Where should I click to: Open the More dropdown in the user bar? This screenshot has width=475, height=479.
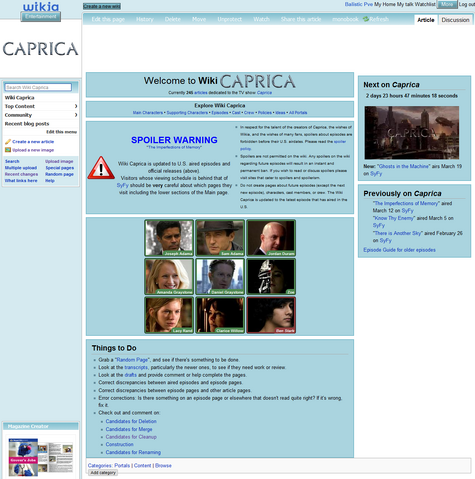[x=447, y=4]
